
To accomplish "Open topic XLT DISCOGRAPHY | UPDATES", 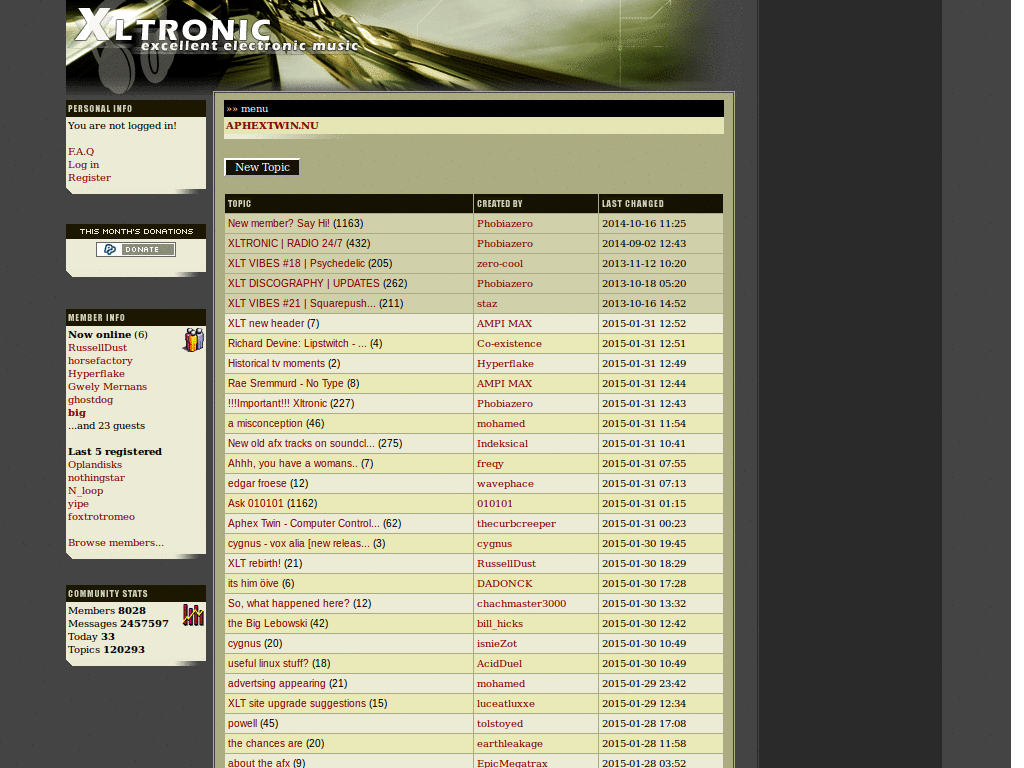I will (x=303, y=283).
